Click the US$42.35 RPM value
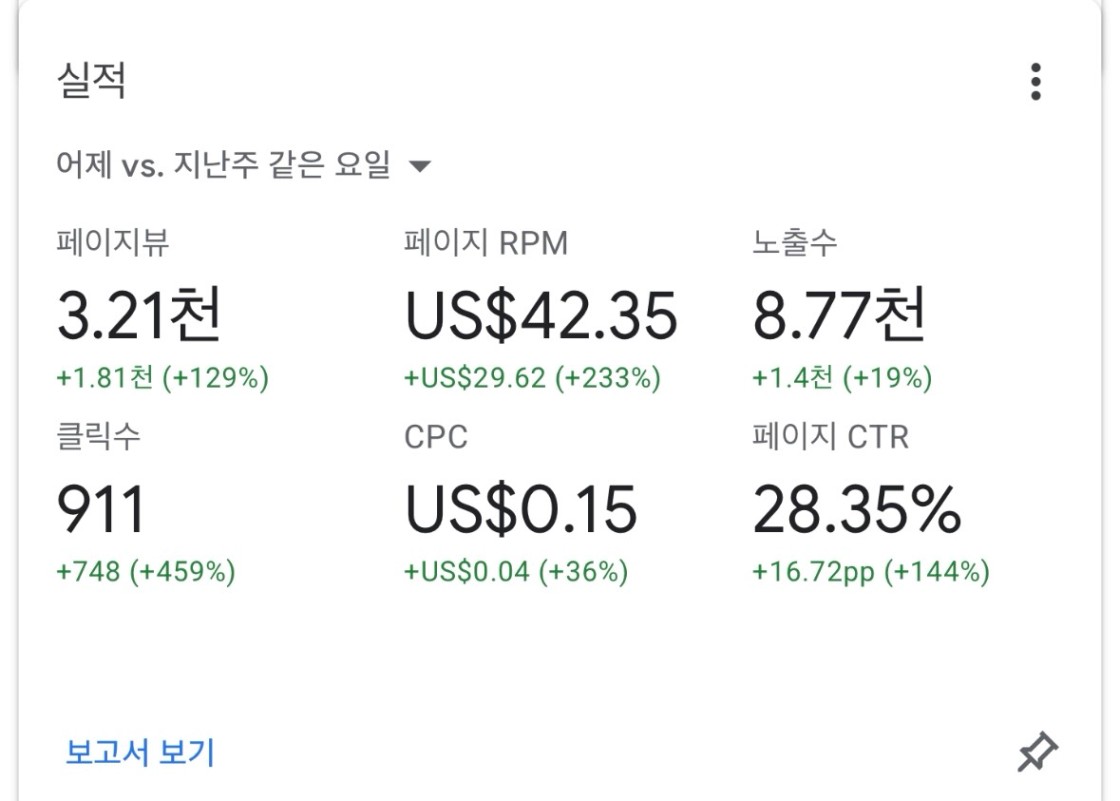 coord(541,315)
